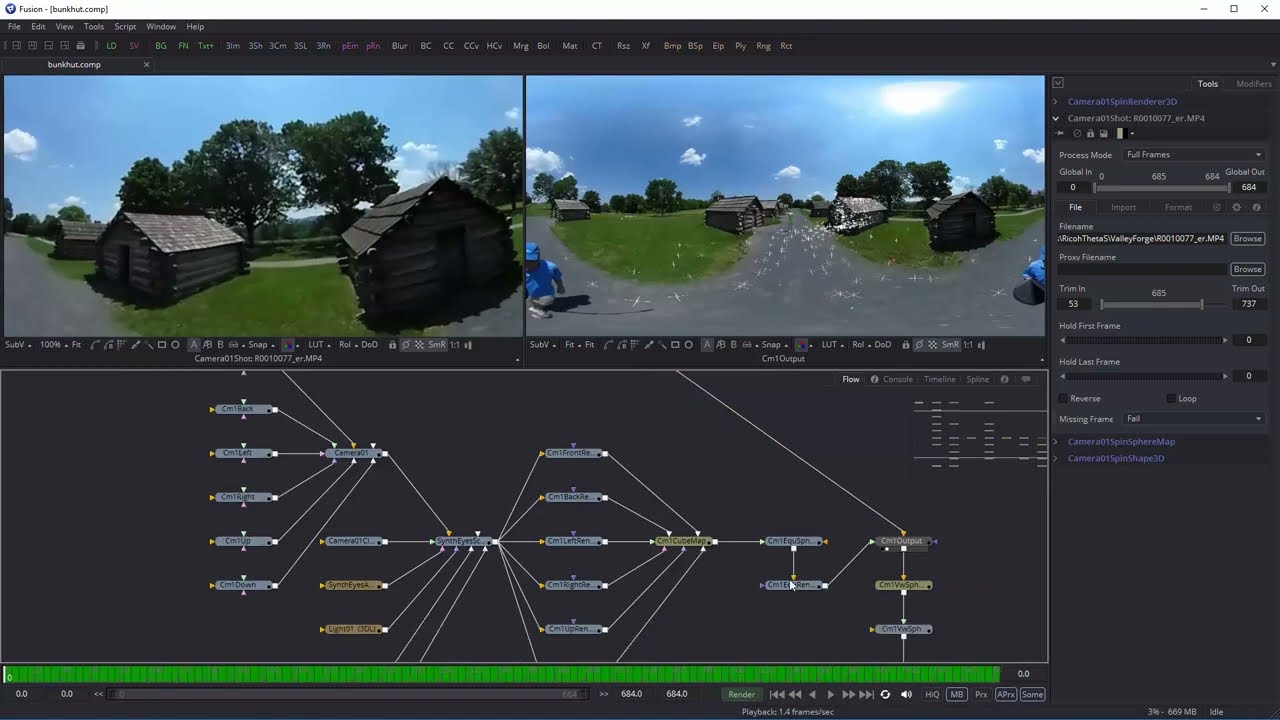This screenshot has width=1280, height=720.
Task: Collapse the Camera01Shot tool controls
Action: [1056, 118]
